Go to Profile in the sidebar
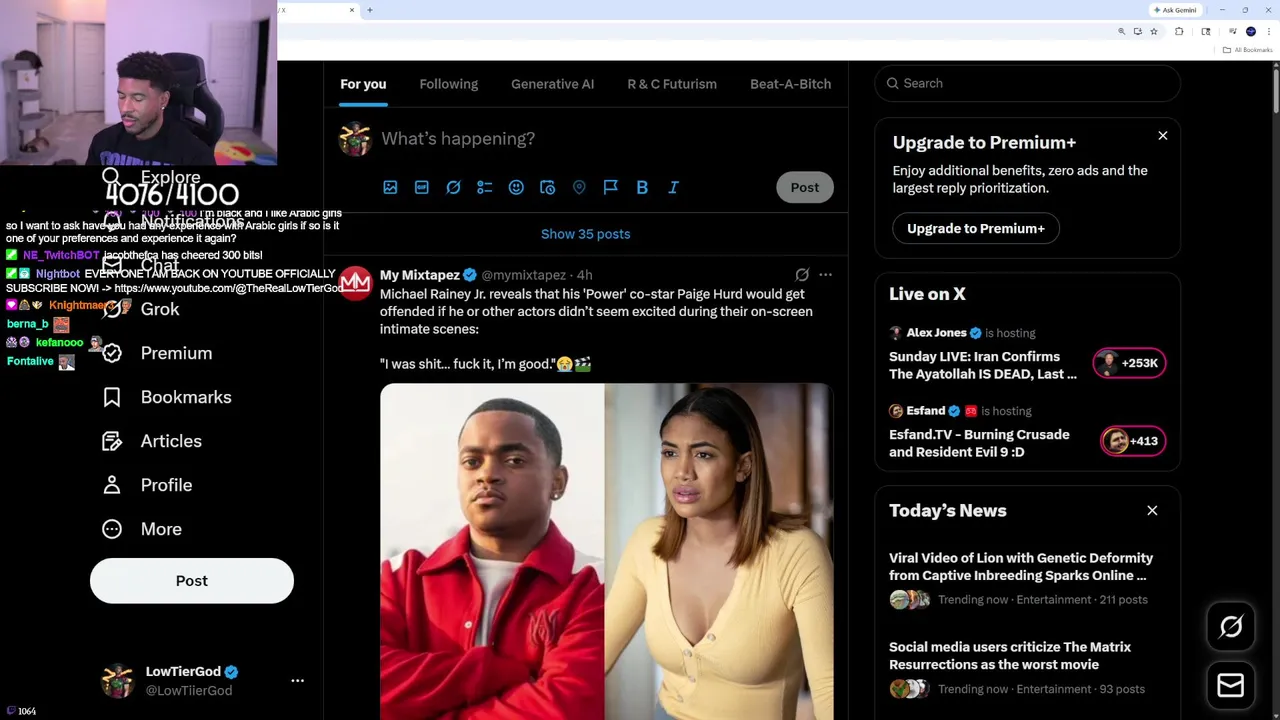 pyautogui.click(x=147, y=485)
